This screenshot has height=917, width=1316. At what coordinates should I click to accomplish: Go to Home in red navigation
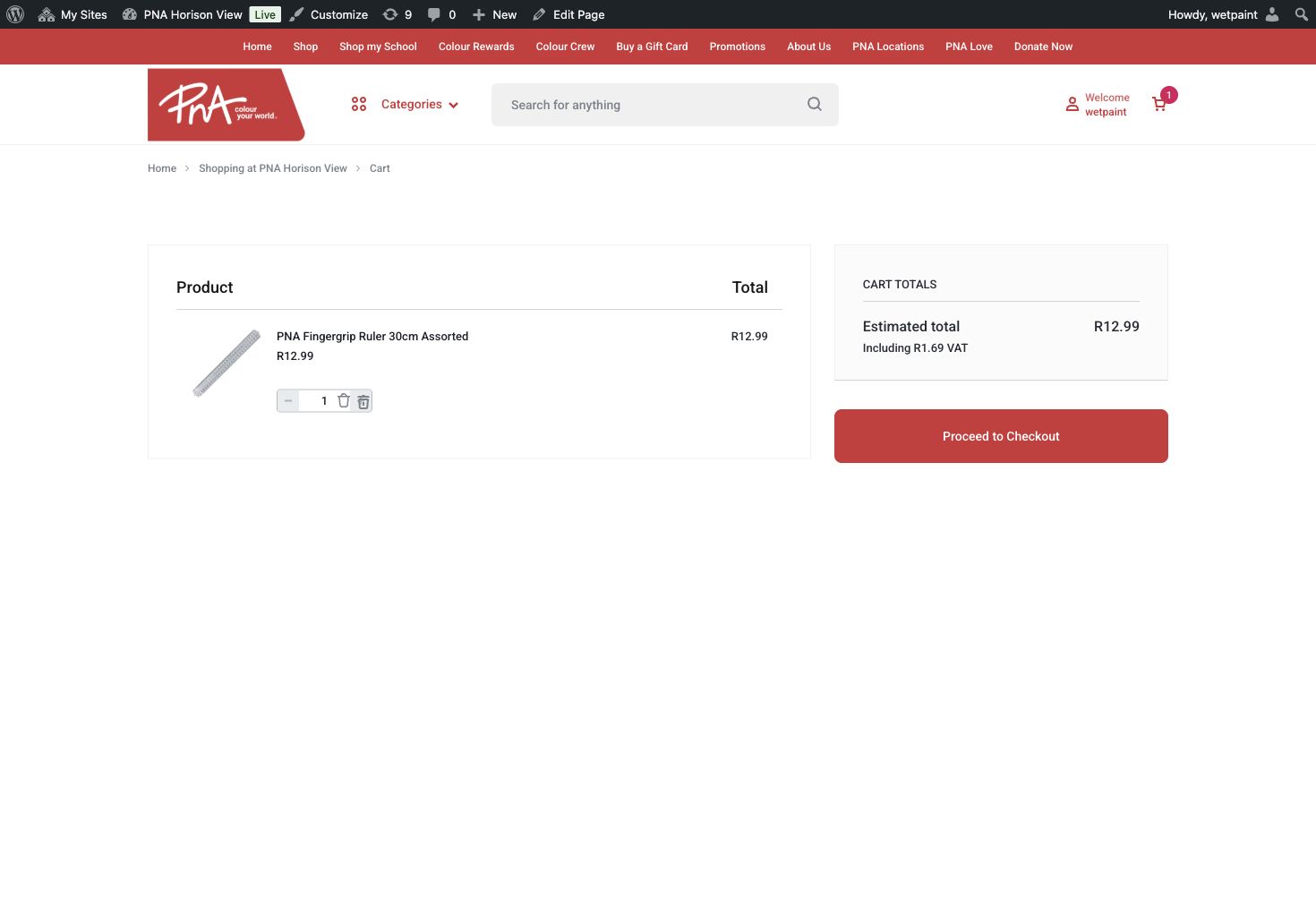coord(257,47)
